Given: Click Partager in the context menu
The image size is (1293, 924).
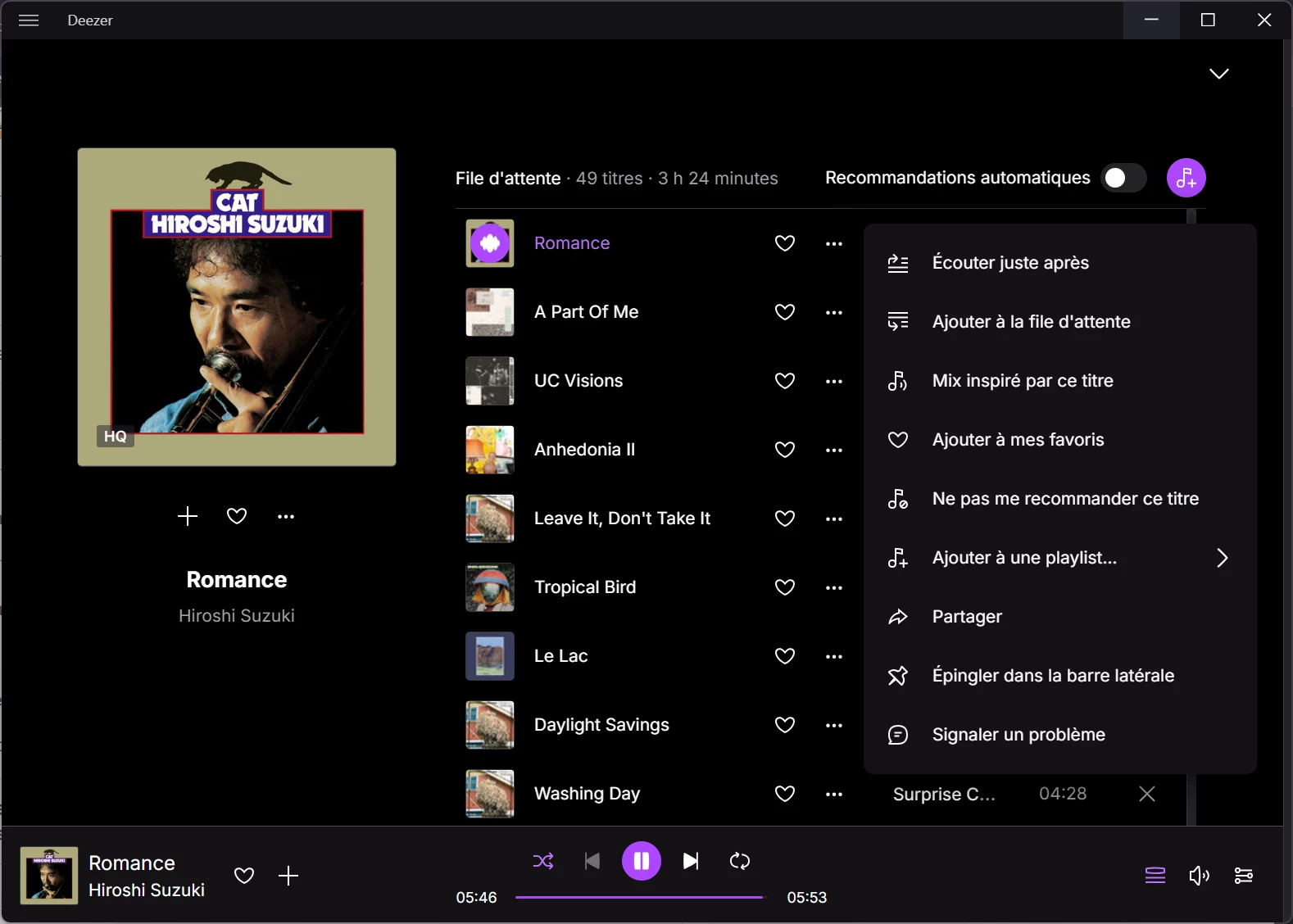Looking at the screenshot, I should (x=1059, y=617).
